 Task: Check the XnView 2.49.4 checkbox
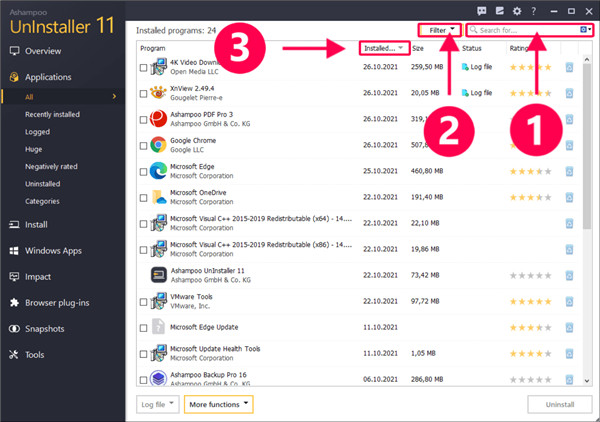click(143, 94)
